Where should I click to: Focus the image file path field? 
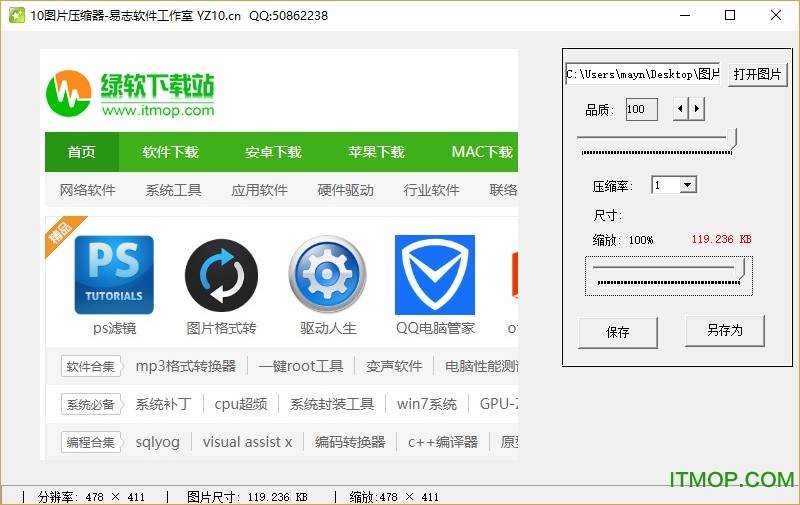642,74
